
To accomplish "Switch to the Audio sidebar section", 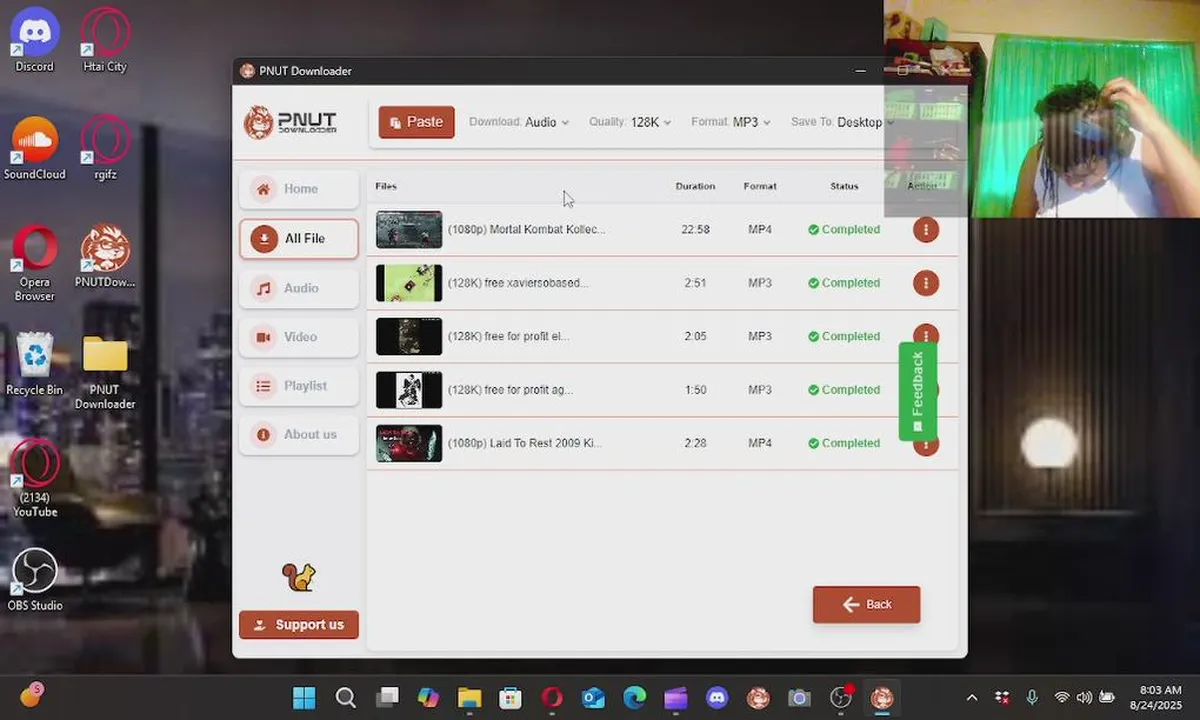I will click(x=299, y=288).
